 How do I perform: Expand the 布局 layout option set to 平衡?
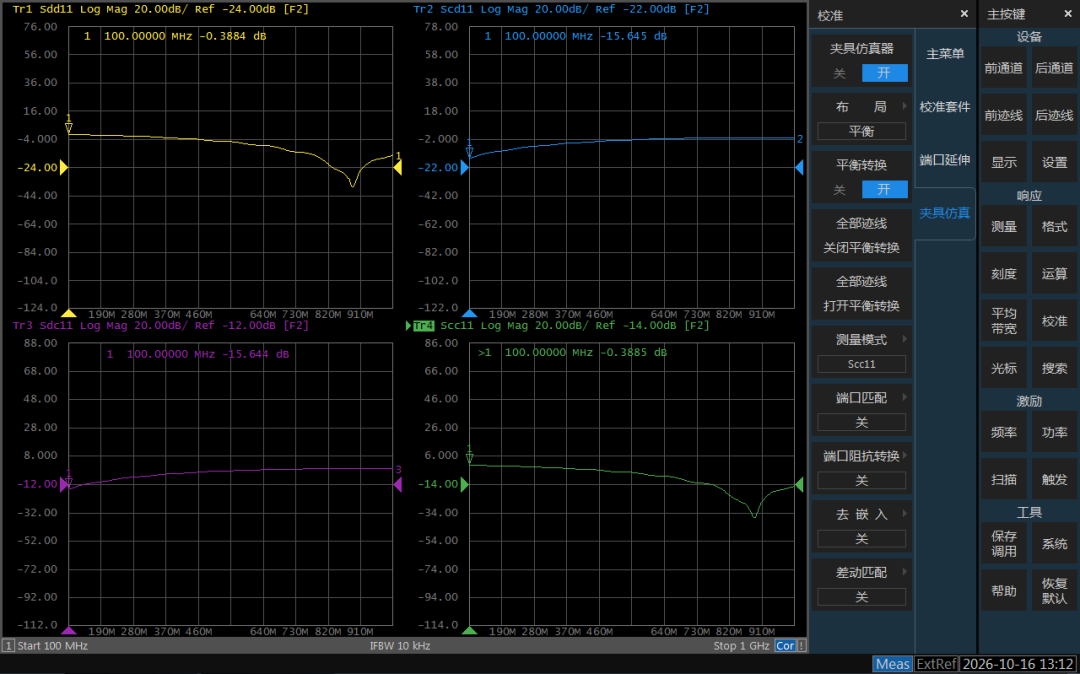pyautogui.click(x=862, y=119)
